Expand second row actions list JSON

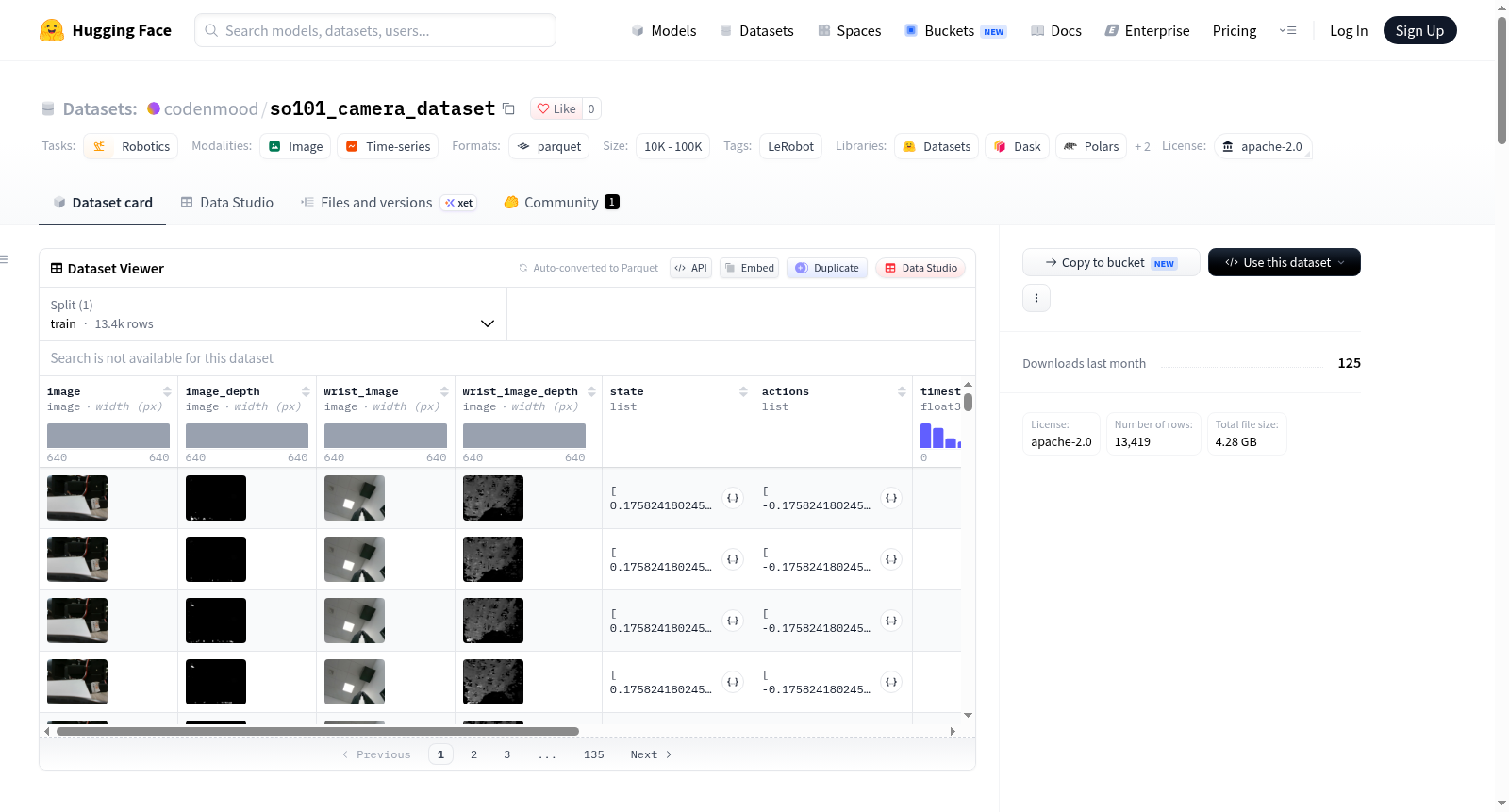click(891, 559)
